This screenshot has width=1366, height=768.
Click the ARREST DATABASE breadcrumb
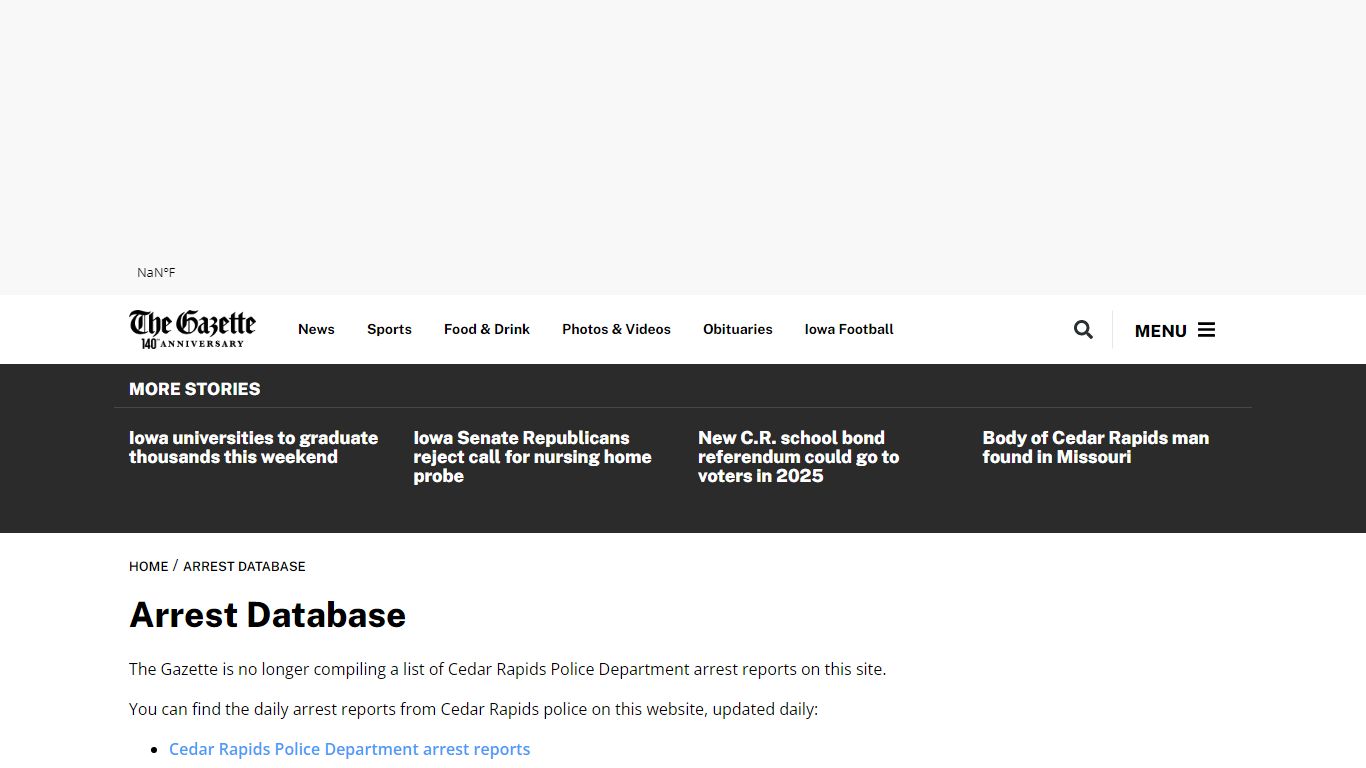[x=244, y=566]
